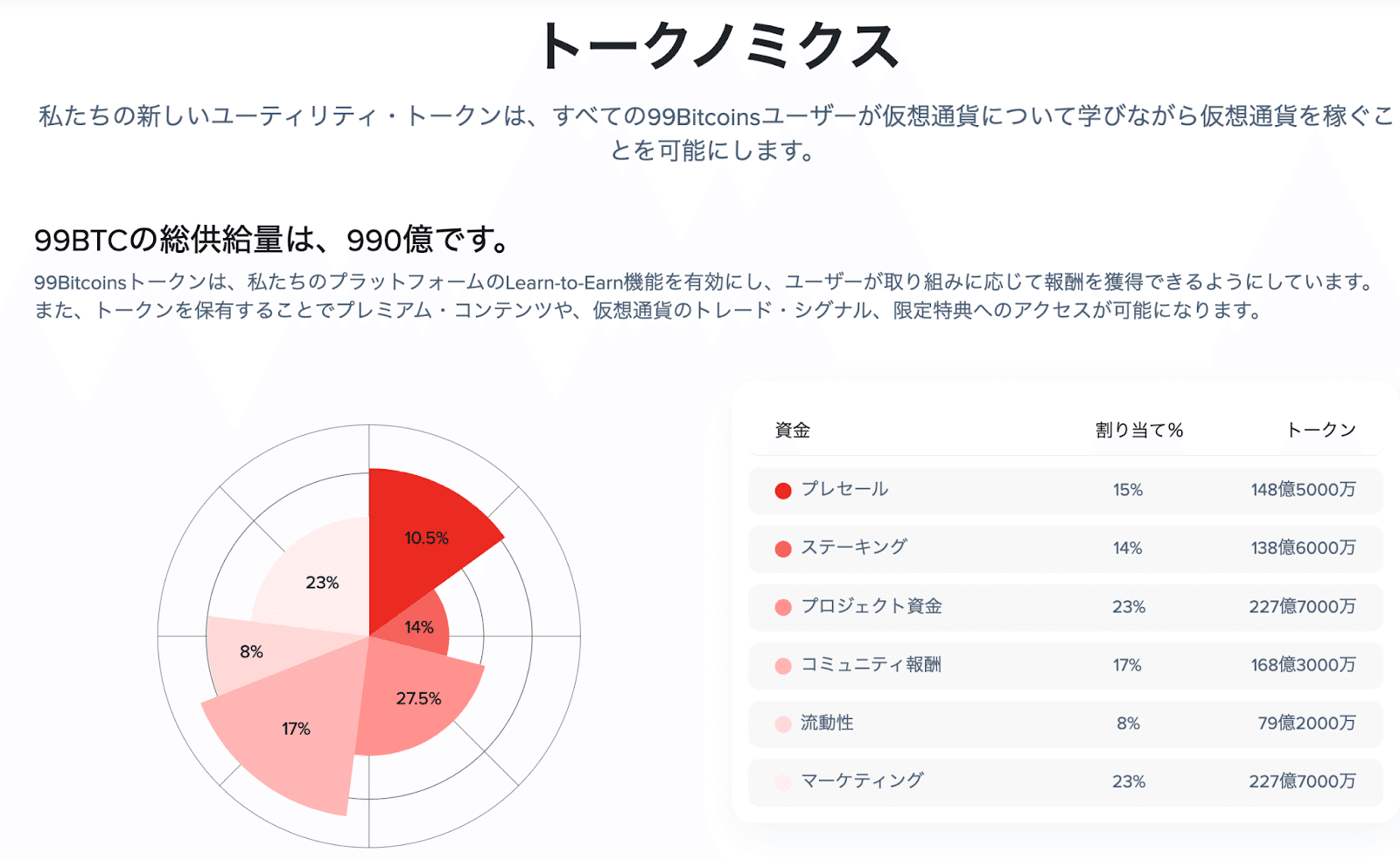
Task: Click the コミュニティ報酬 row label
Action: pyautogui.click(x=871, y=665)
